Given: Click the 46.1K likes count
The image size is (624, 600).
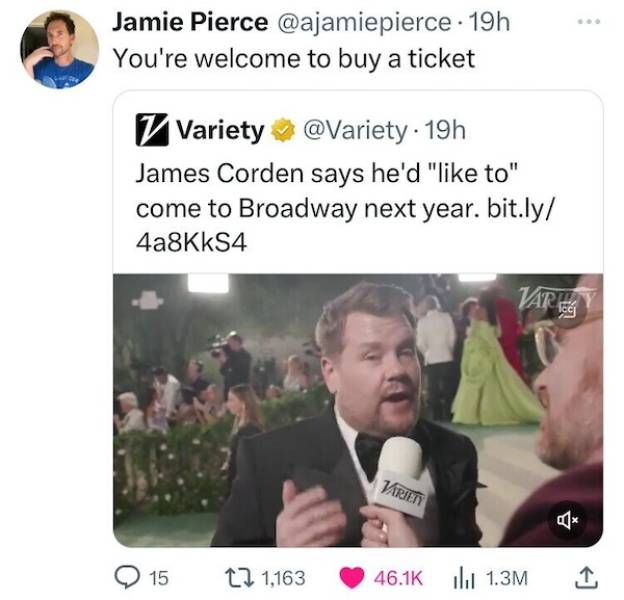Looking at the screenshot, I should [398, 577].
